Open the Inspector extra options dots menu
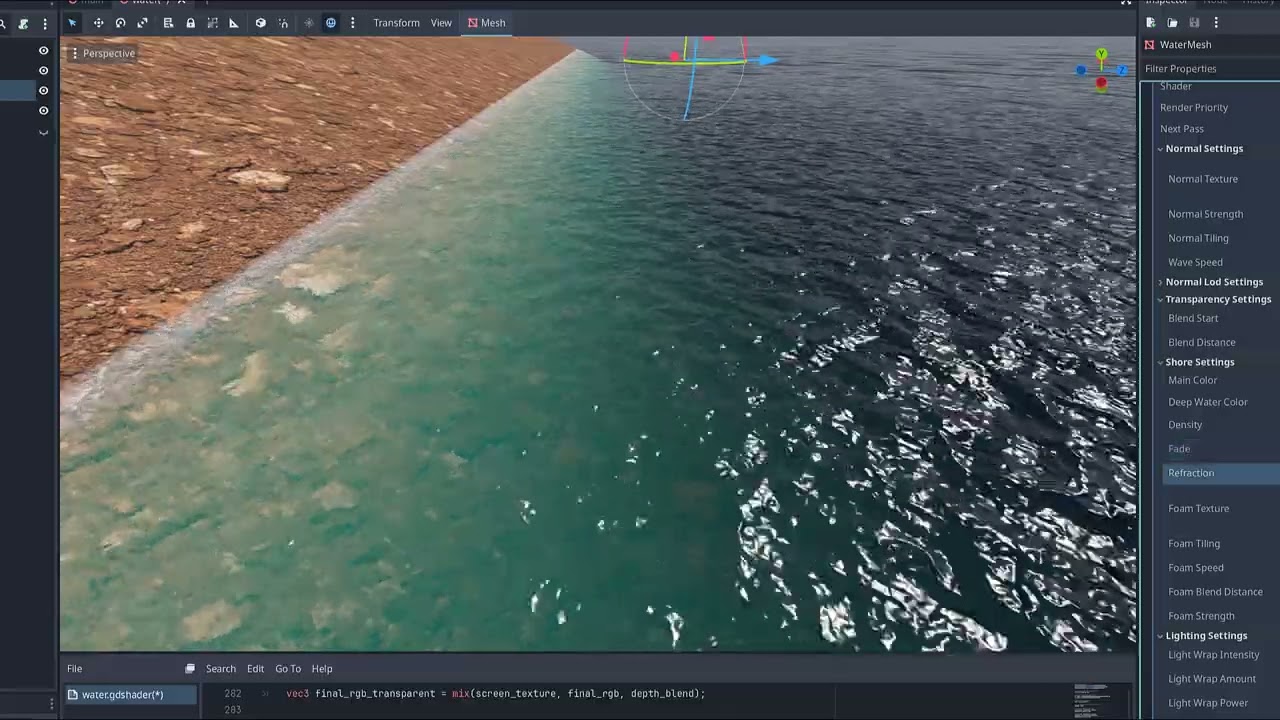The height and width of the screenshot is (720, 1280). coord(1216,22)
